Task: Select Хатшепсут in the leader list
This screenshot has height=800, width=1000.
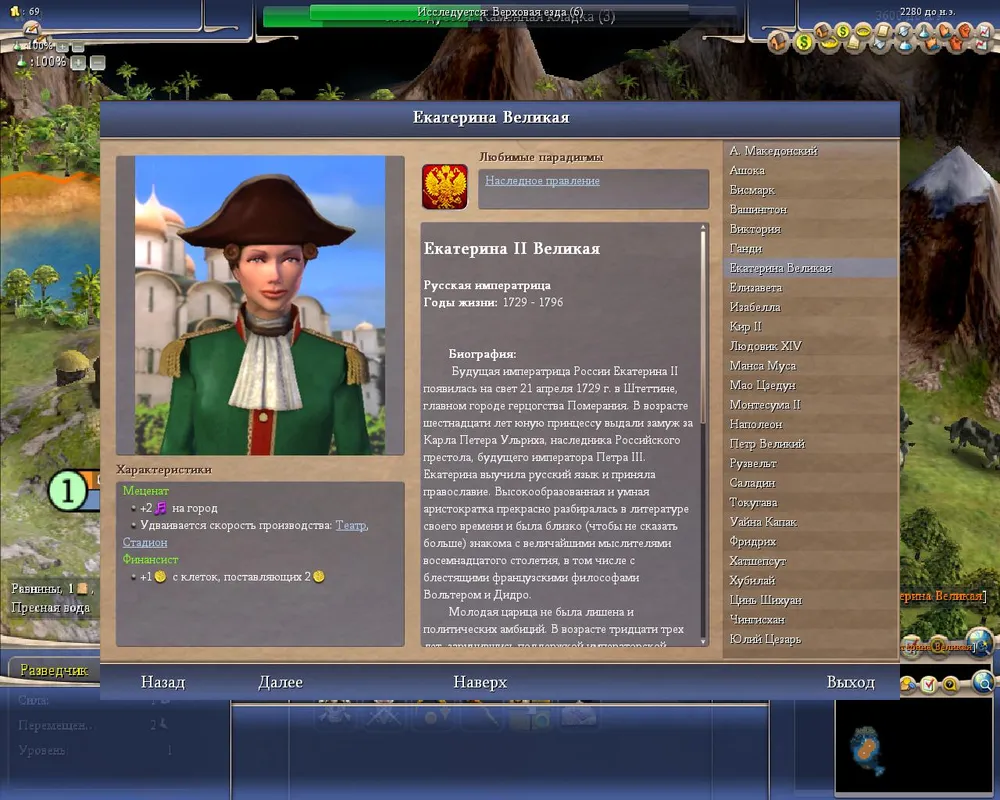Action: [x=810, y=561]
